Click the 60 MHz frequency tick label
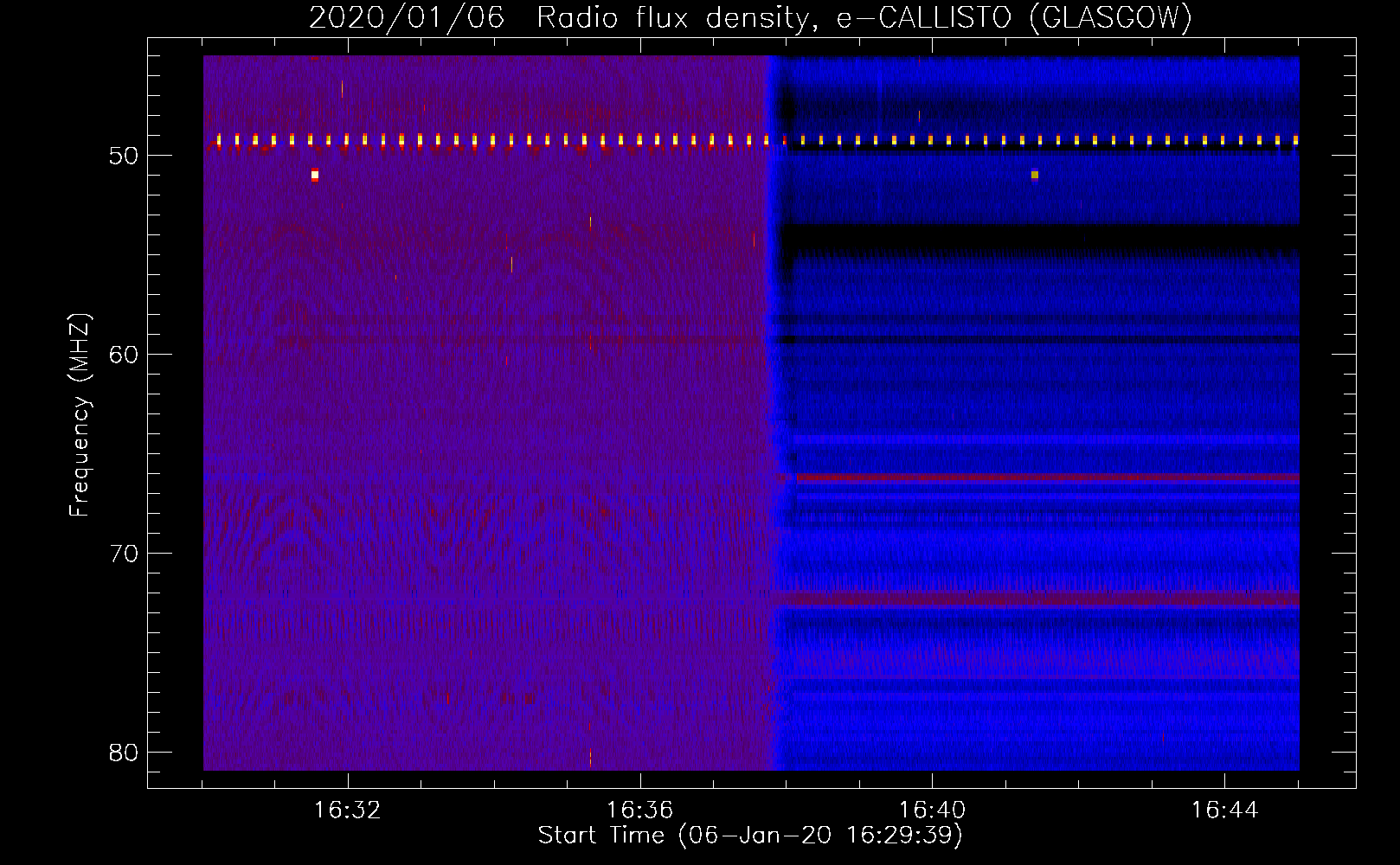 [x=124, y=355]
